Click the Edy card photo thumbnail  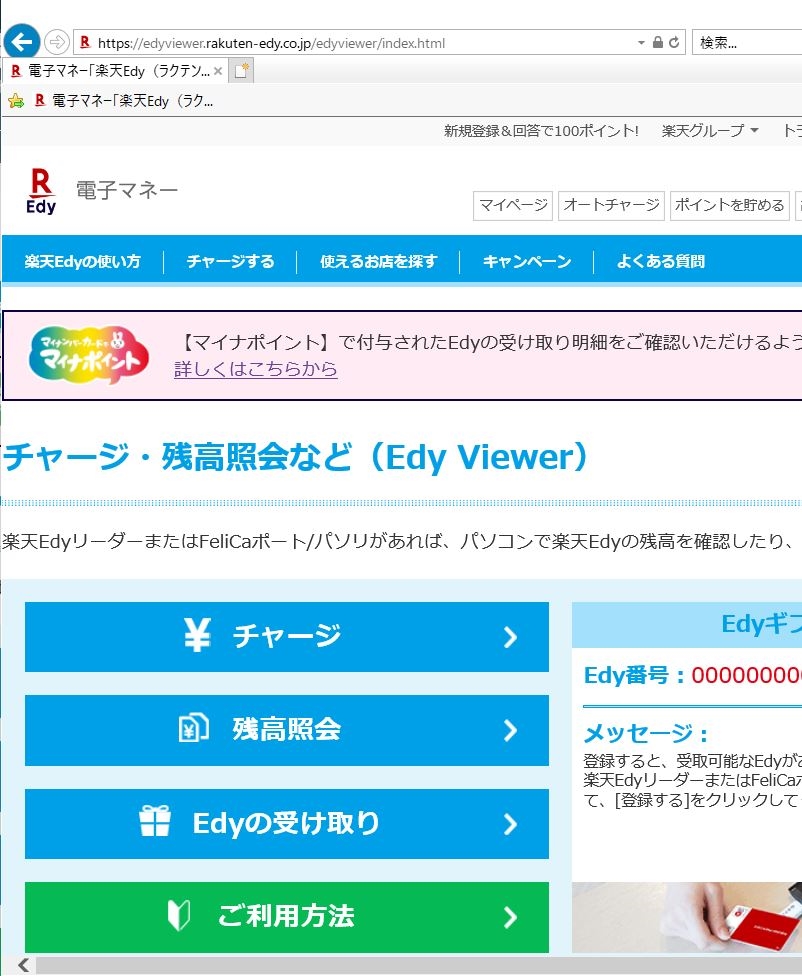pos(687,917)
